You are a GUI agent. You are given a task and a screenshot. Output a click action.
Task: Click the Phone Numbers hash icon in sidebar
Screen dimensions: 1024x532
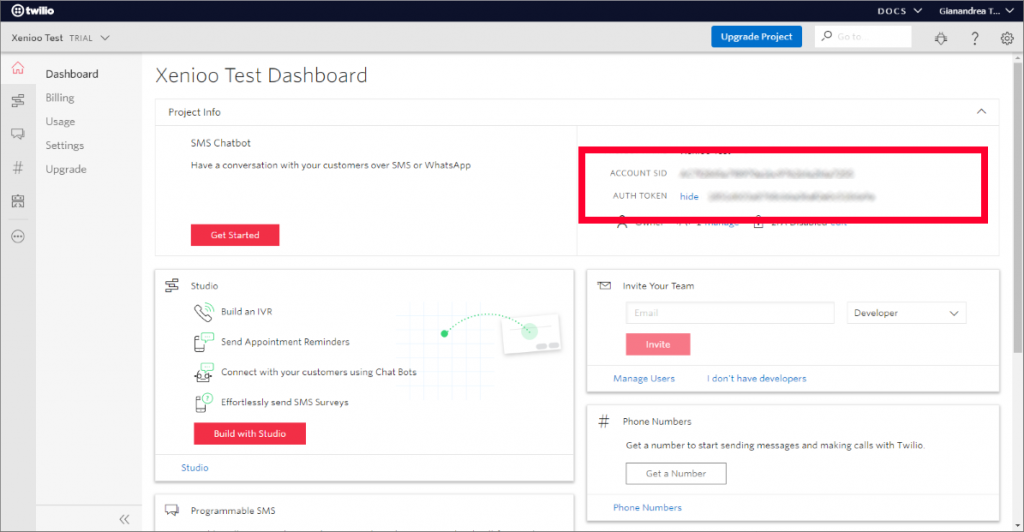tap(17, 168)
